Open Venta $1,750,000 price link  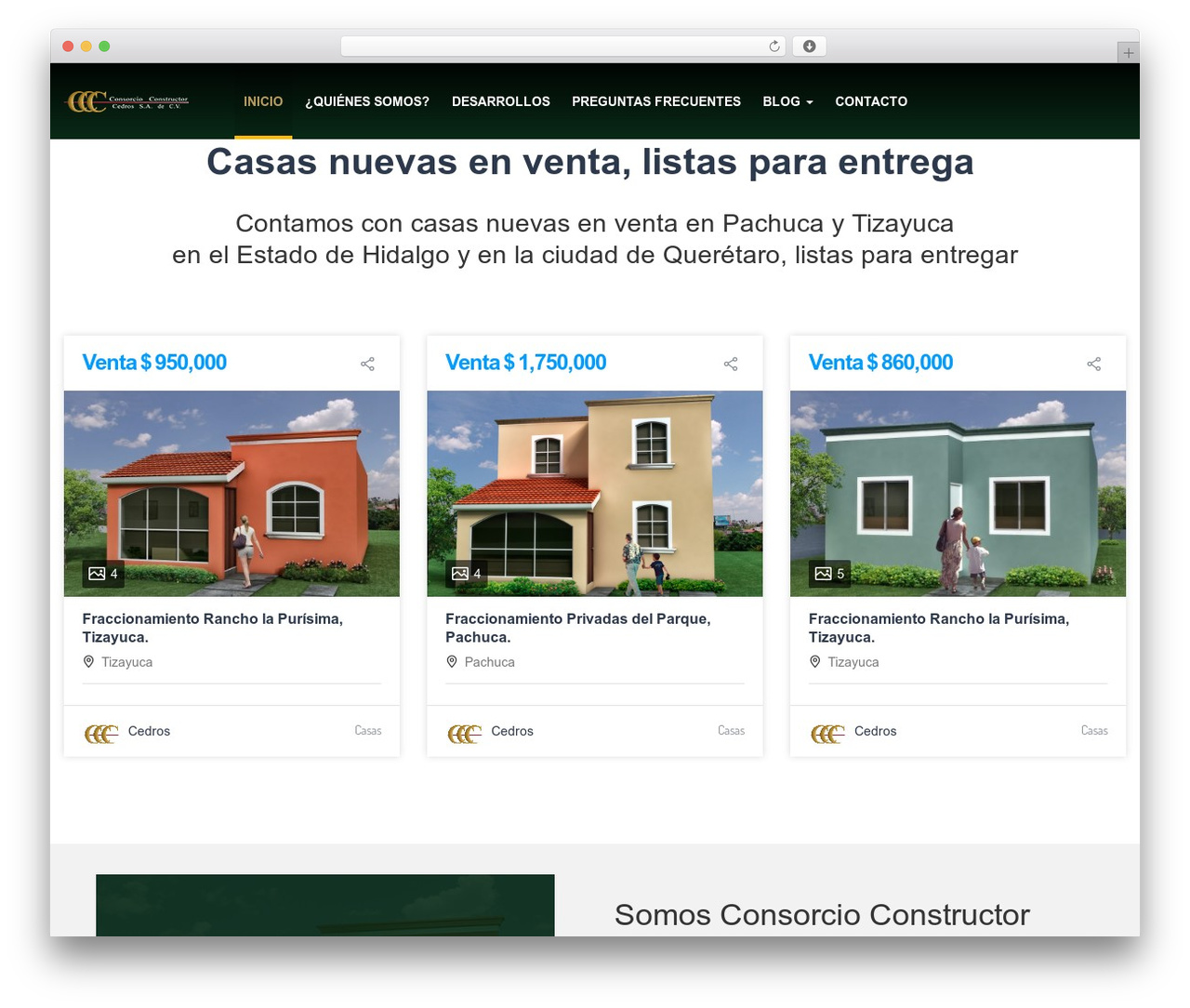[x=526, y=363]
